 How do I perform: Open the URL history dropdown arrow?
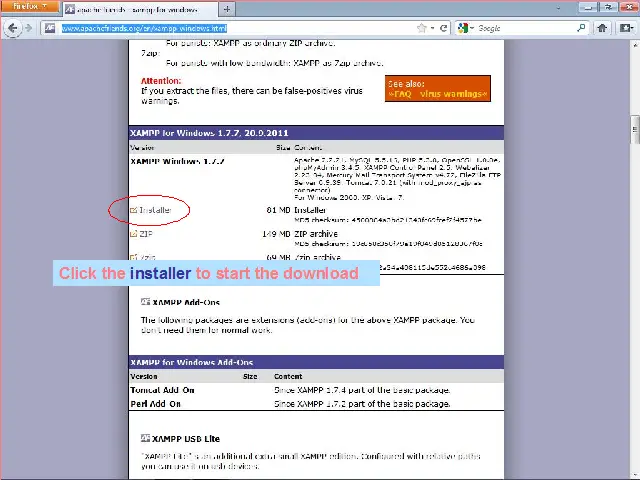click(x=432, y=28)
